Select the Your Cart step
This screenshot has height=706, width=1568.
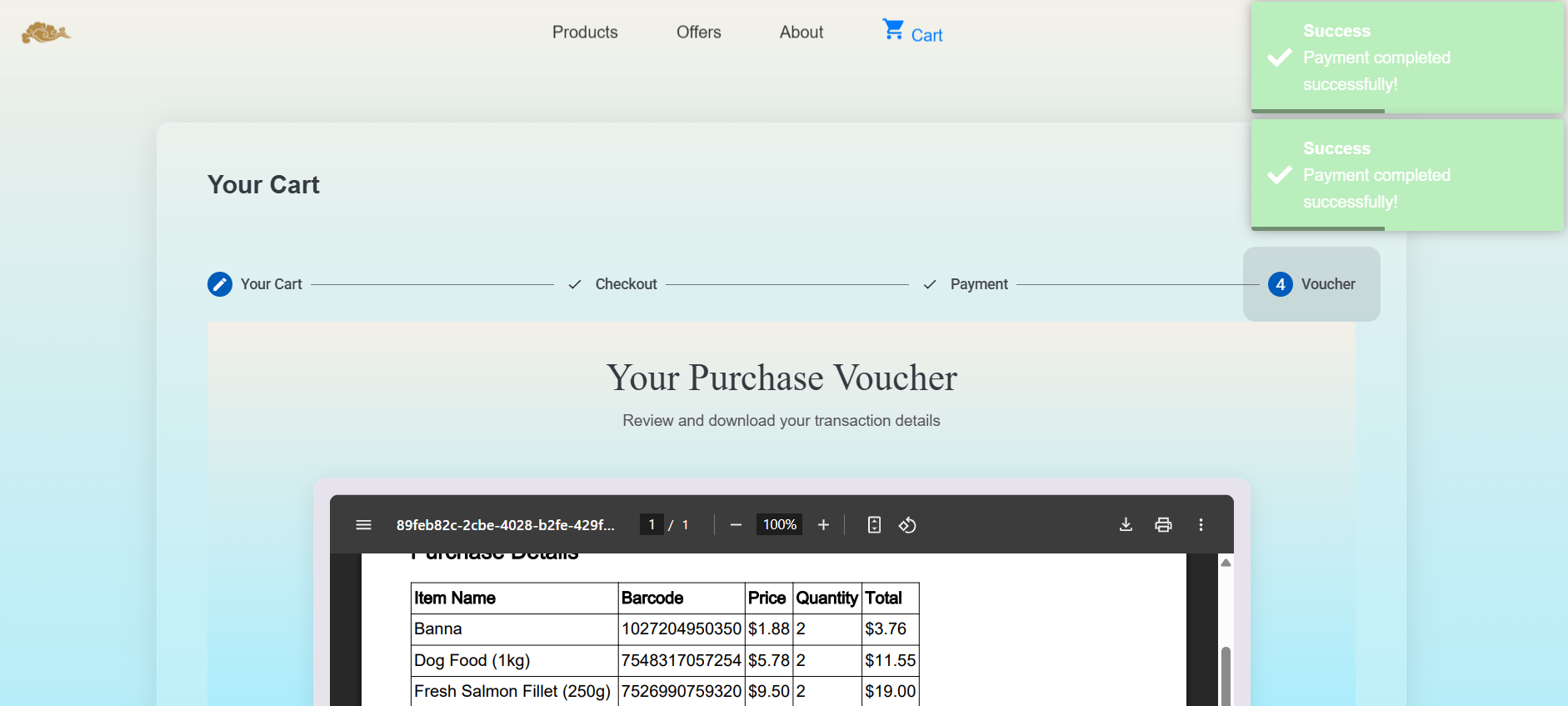(255, 284)
